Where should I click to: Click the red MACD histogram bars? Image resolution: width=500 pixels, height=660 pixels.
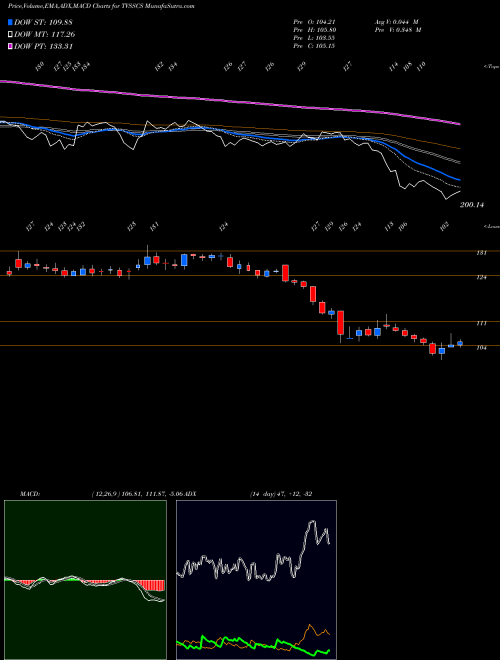(152, 585)
